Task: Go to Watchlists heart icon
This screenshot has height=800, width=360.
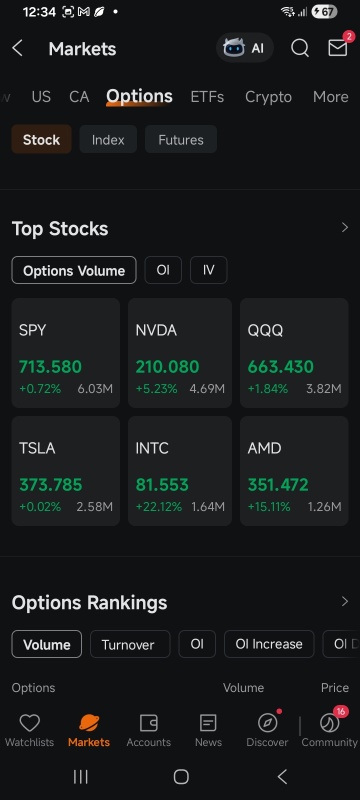Action: (30, 723)
